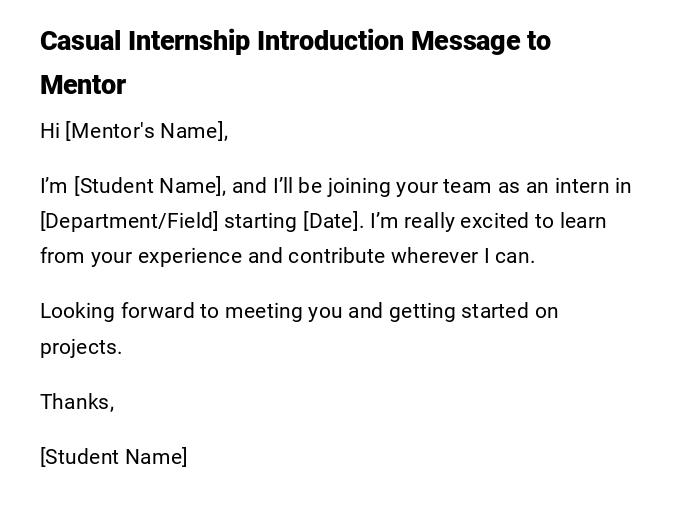Click the word "Hi" in the greeting
Image resolution: width=700 pixels, height=519 pixels.
50,131
